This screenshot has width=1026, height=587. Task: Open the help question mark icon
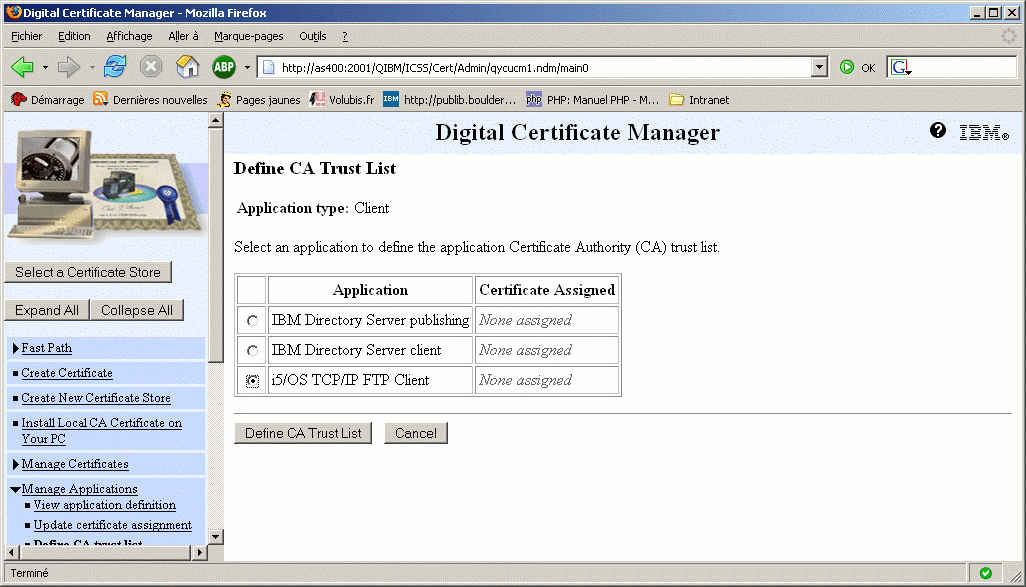pyautogui.click(x=938, y=130)
